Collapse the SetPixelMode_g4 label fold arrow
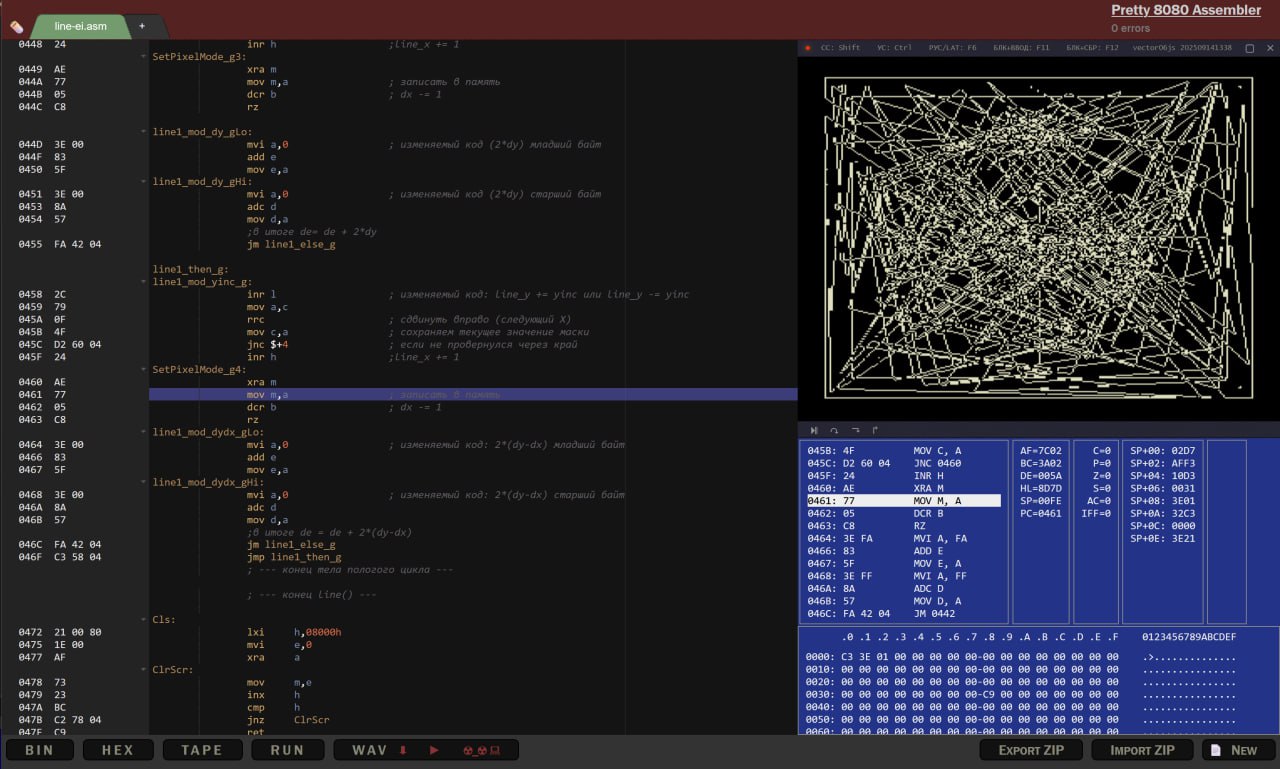Image resolution: width=1280 pixels, height=769 pixels. click(x=144, y=370)
